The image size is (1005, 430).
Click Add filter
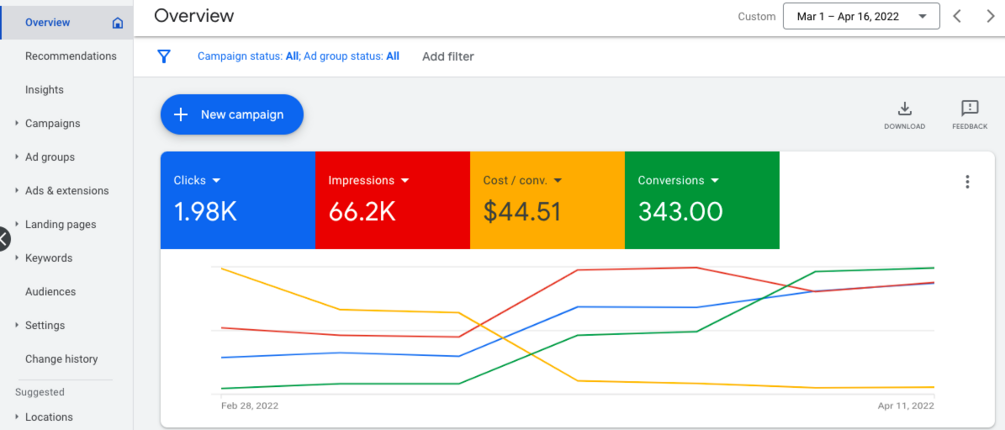[x=448, y=56]
